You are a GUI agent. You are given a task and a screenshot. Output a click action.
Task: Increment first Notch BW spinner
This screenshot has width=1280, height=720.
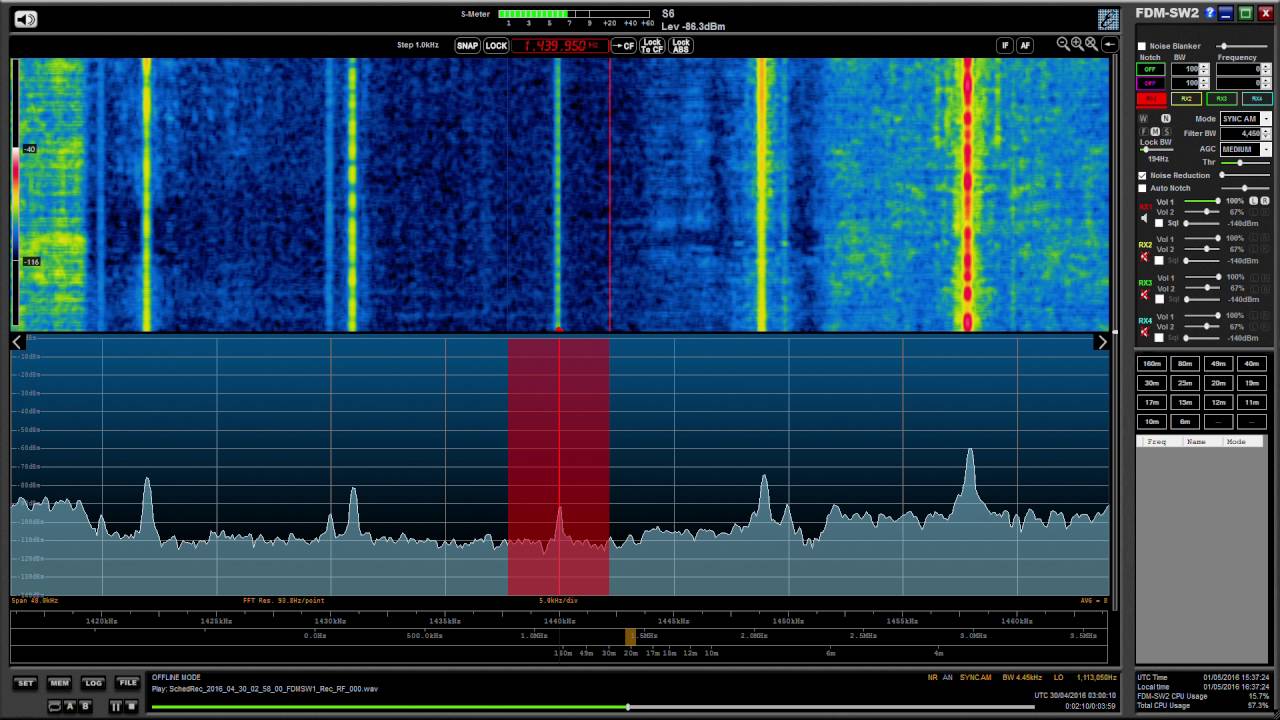pyautogui.click(x=1204, y=67)
